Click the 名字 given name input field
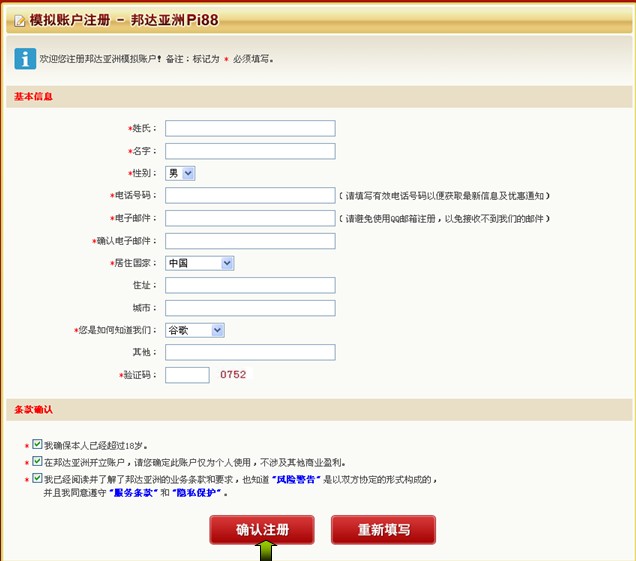Image resolution: width=636 pixels, height=561 pixels. pos(250,151)
